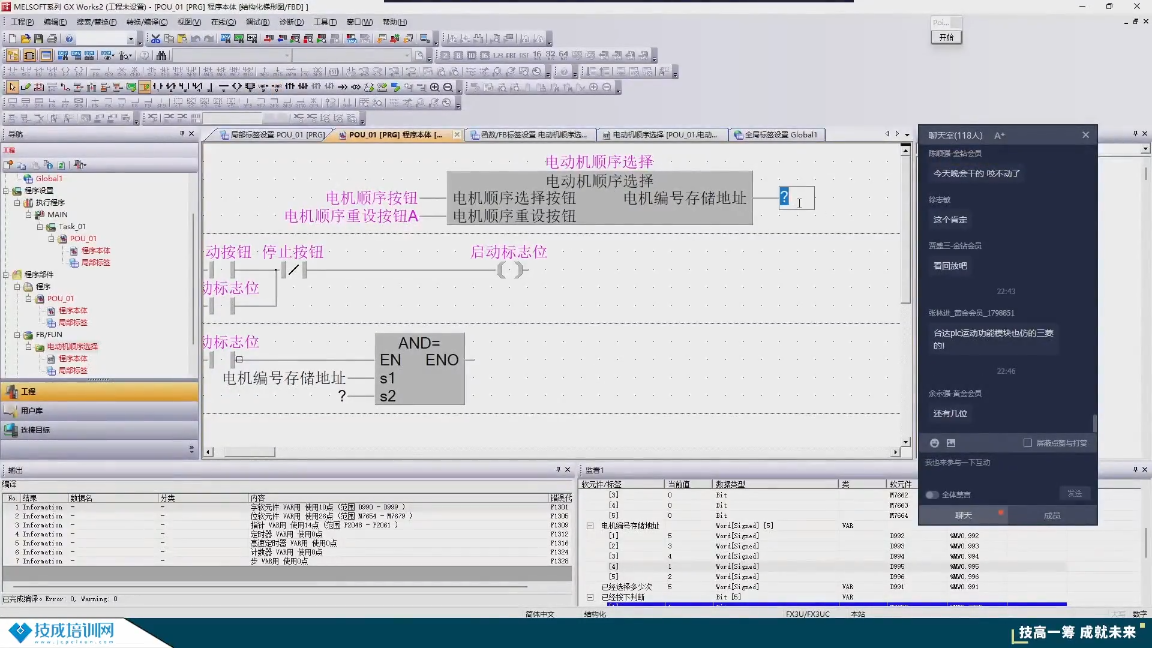Click the Zoom In magnifier icon
The image size is (1152, 648).
tap(435, 87)
